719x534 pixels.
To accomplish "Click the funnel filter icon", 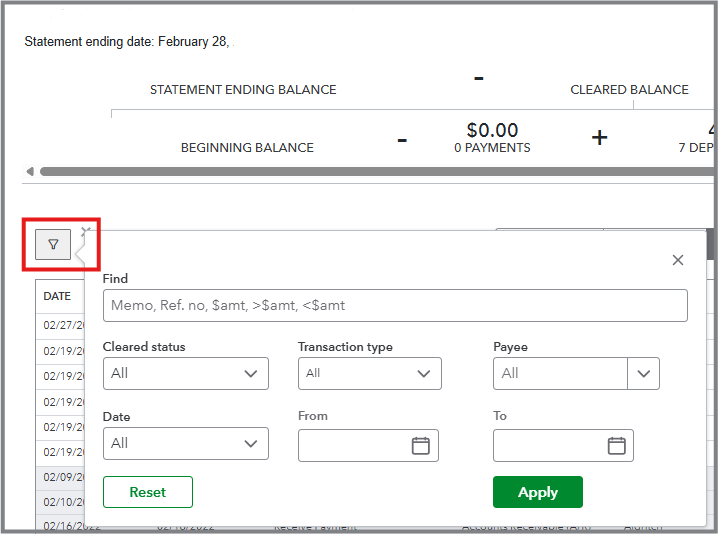I will [x=53, y=244].
